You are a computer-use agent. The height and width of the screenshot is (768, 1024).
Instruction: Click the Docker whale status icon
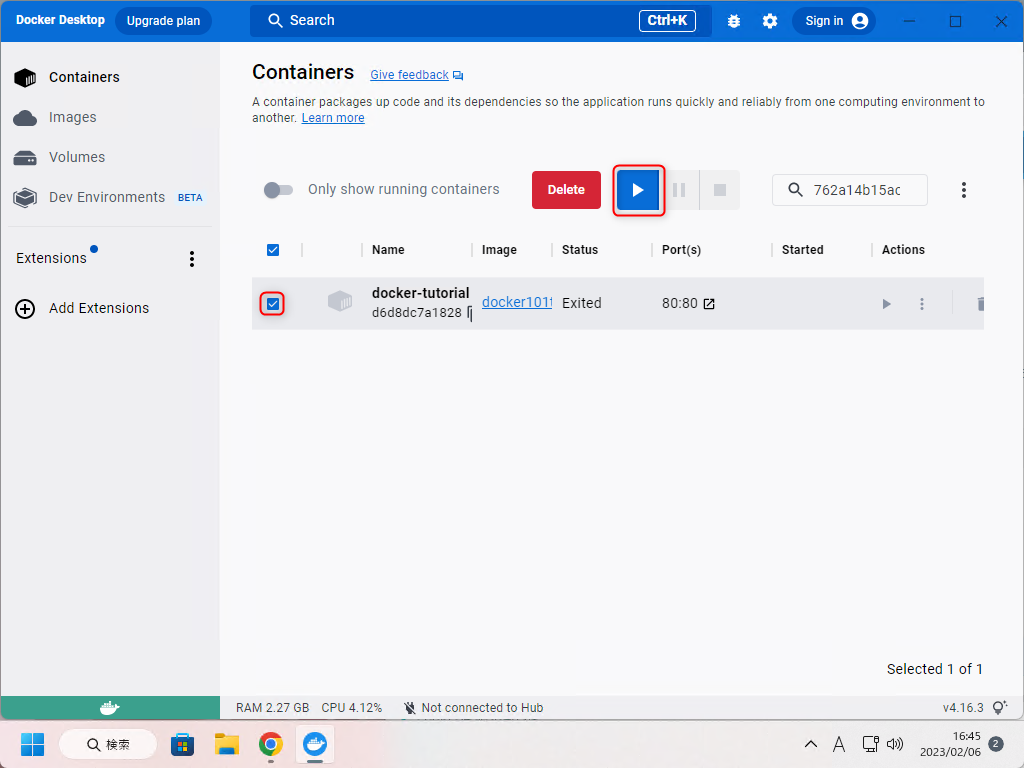pos(110,708)
